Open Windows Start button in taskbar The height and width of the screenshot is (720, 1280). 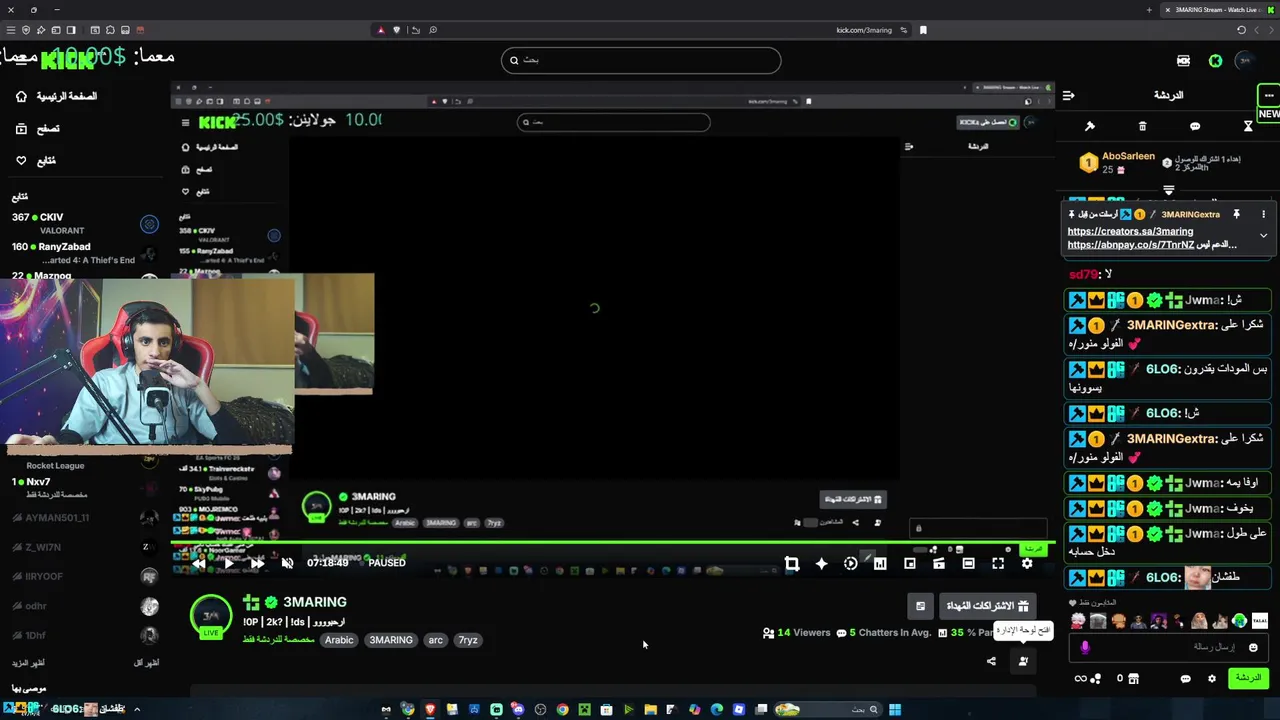(x=895, y=710)
